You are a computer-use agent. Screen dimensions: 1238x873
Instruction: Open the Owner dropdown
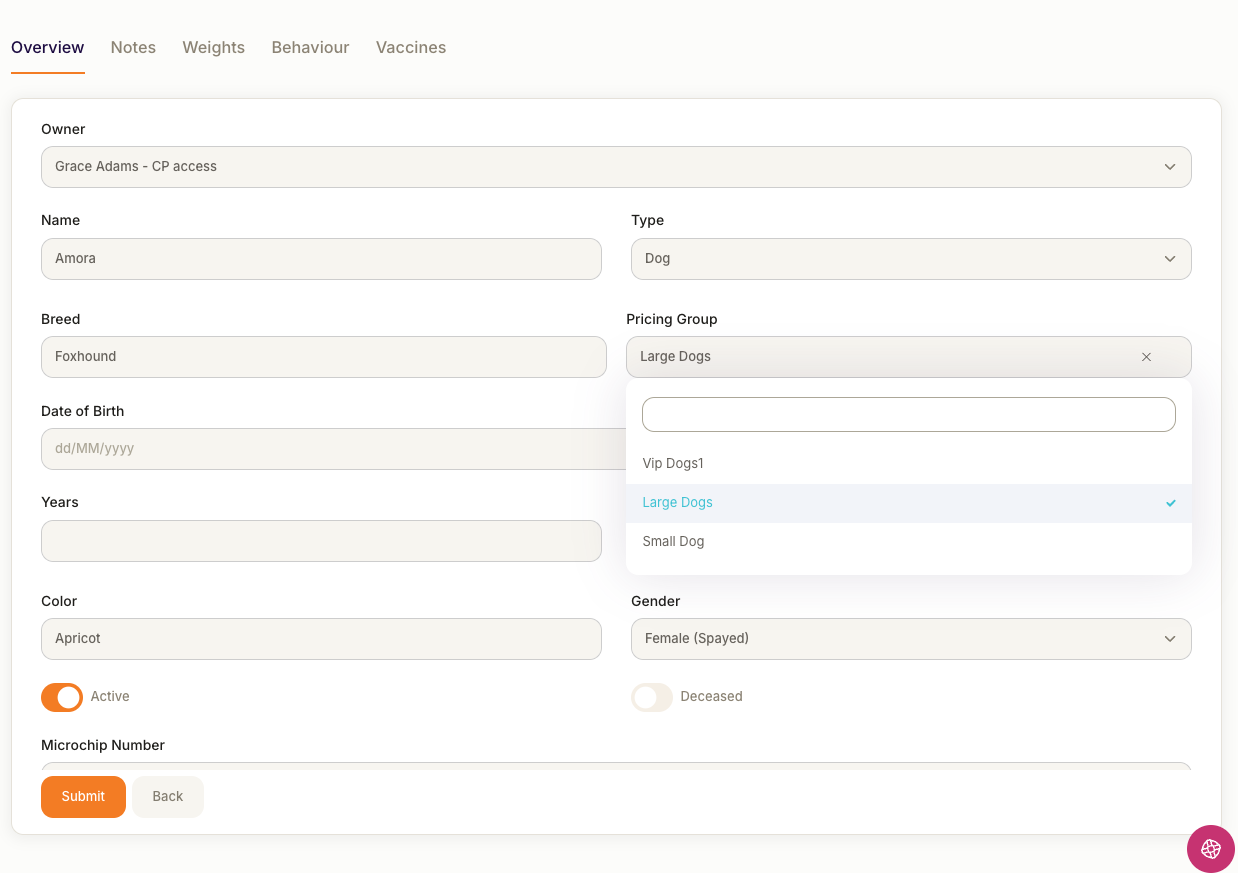point(616,167)
